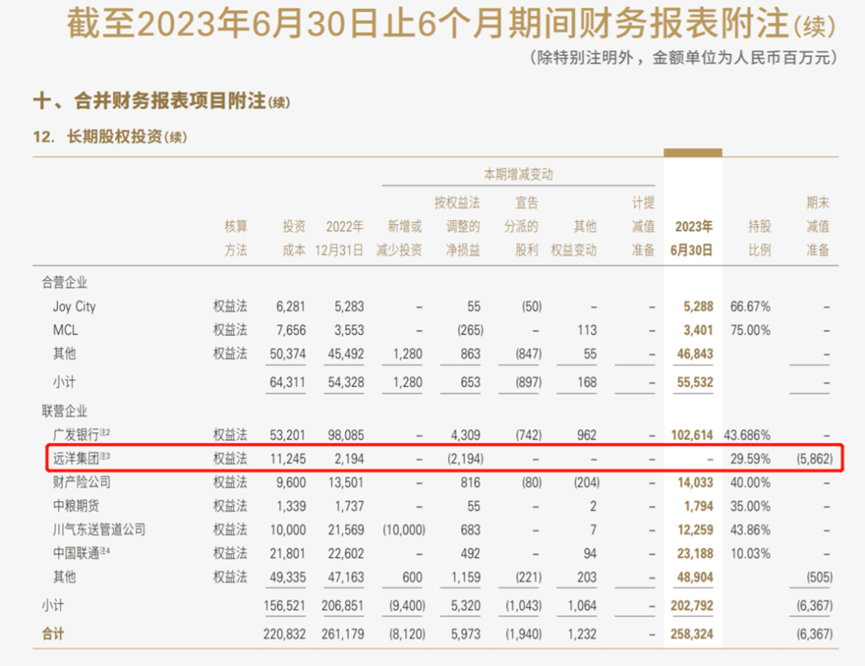This screenshot has width=865, height=666.
Task: Click the 合营企业 section label
Action: pos(65,283)
